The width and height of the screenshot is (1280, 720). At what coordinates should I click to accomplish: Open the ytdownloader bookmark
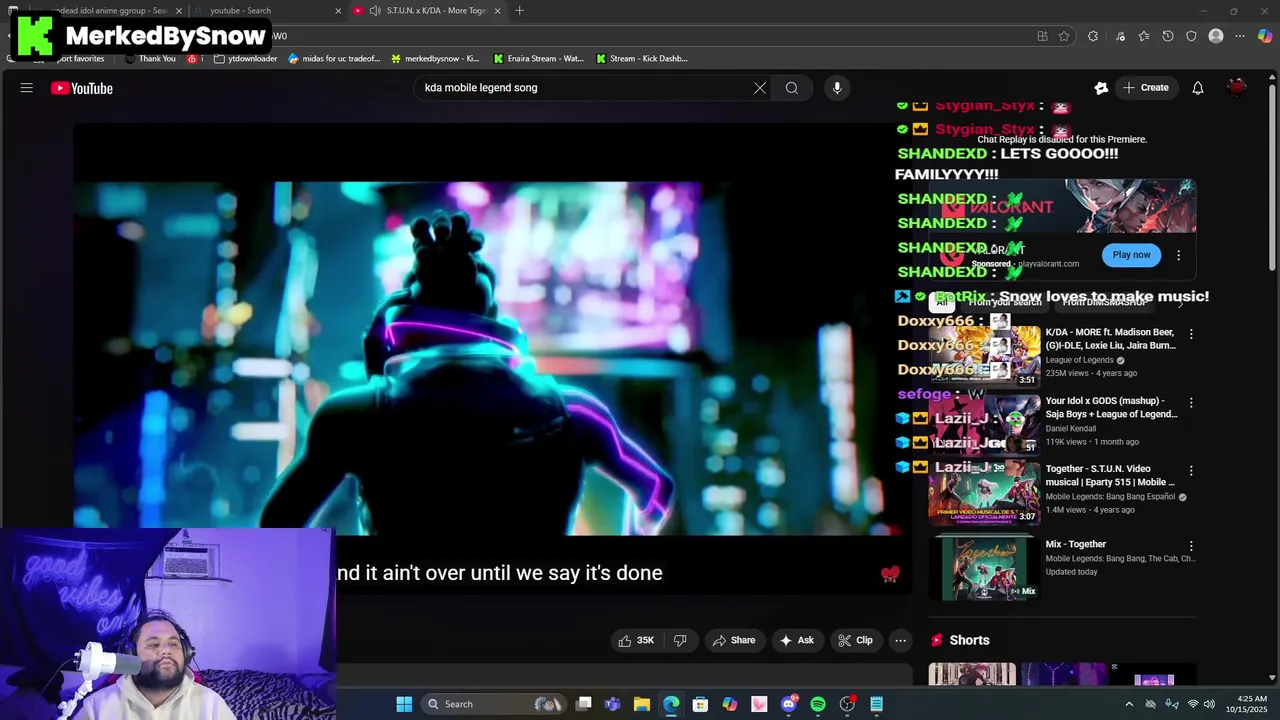[245, 58]
